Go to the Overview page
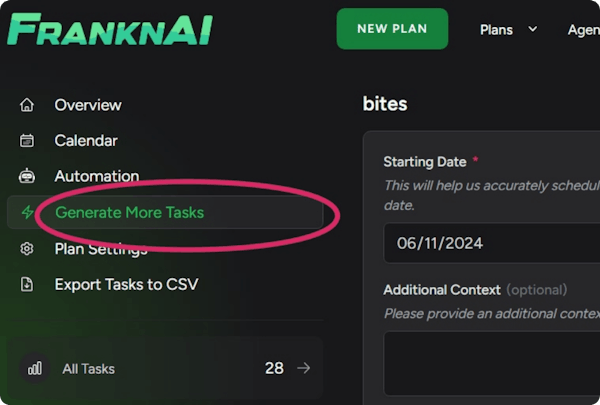600x405 pixels. point(88,105)
